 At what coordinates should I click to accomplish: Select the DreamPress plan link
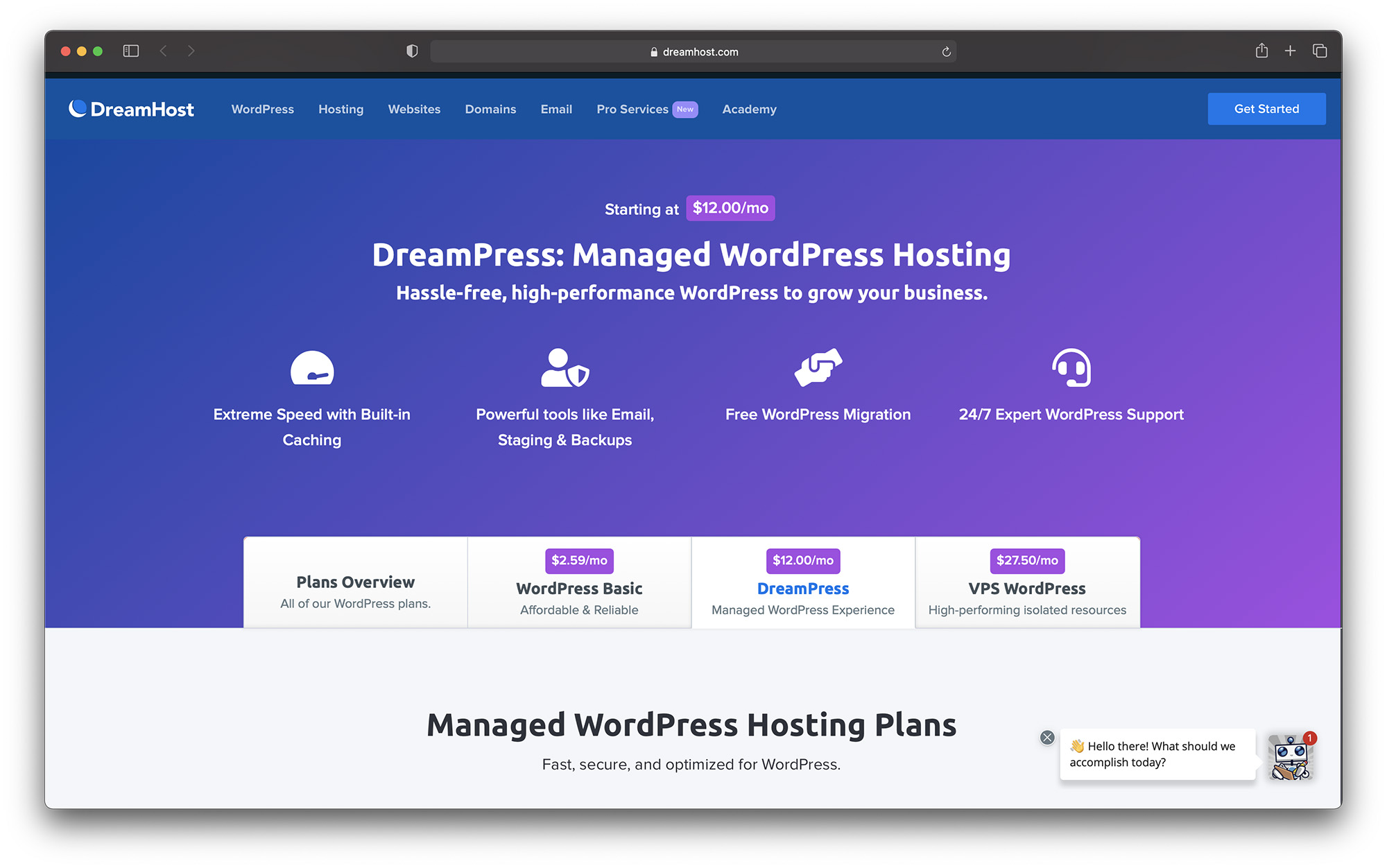[802, 589]
